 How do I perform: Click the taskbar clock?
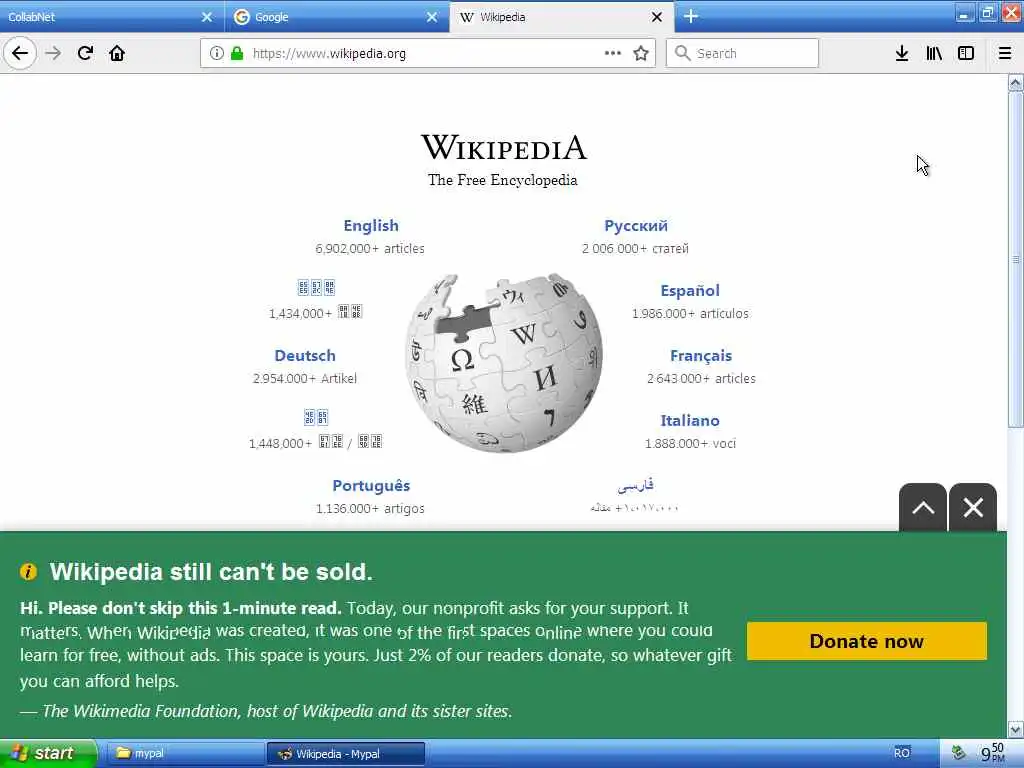993,753
